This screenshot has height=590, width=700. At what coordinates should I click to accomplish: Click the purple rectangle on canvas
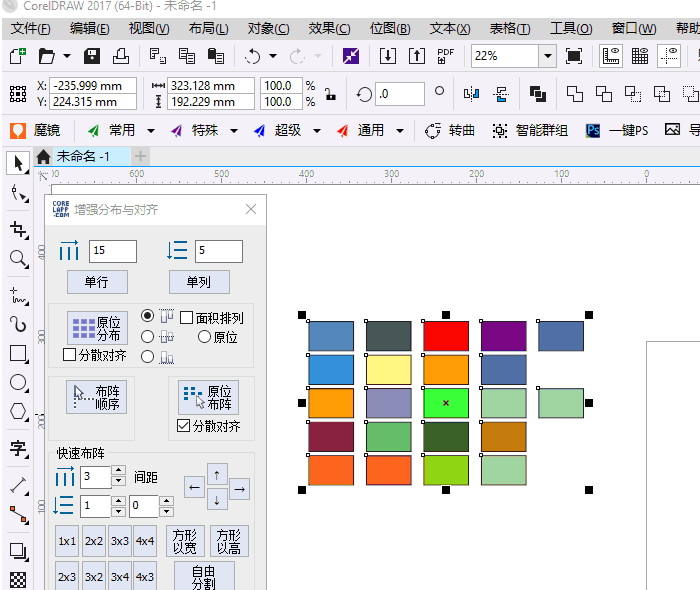(x=504, y=336)
